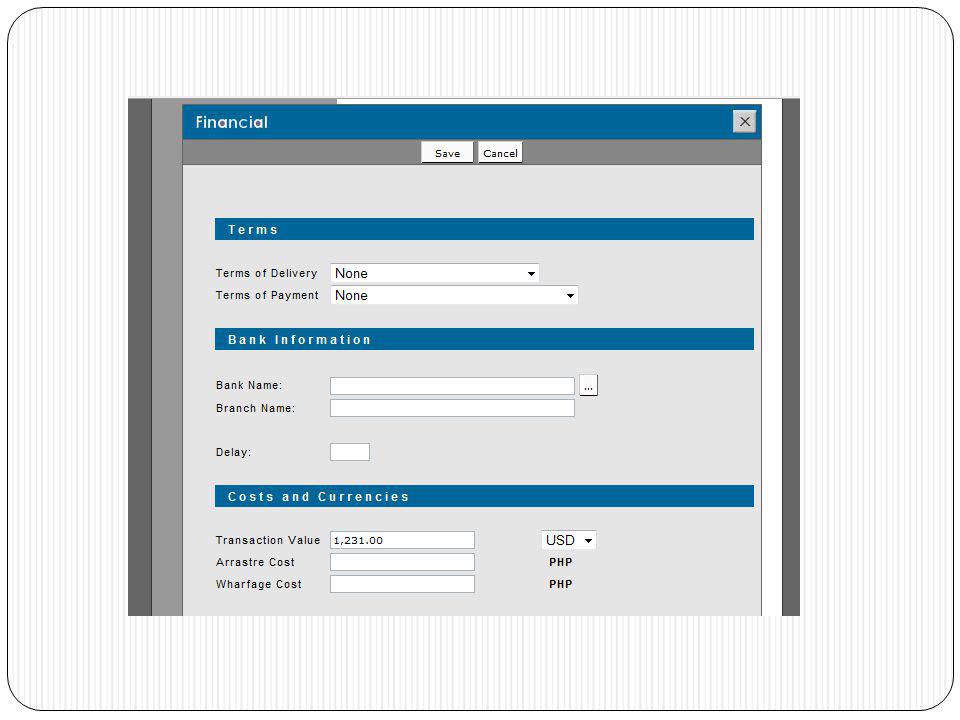Image resolution: width=960 pixels, height=720 pixels.
Task: Click the Arrastre Cost input field
Action: [x=402, y=562]
